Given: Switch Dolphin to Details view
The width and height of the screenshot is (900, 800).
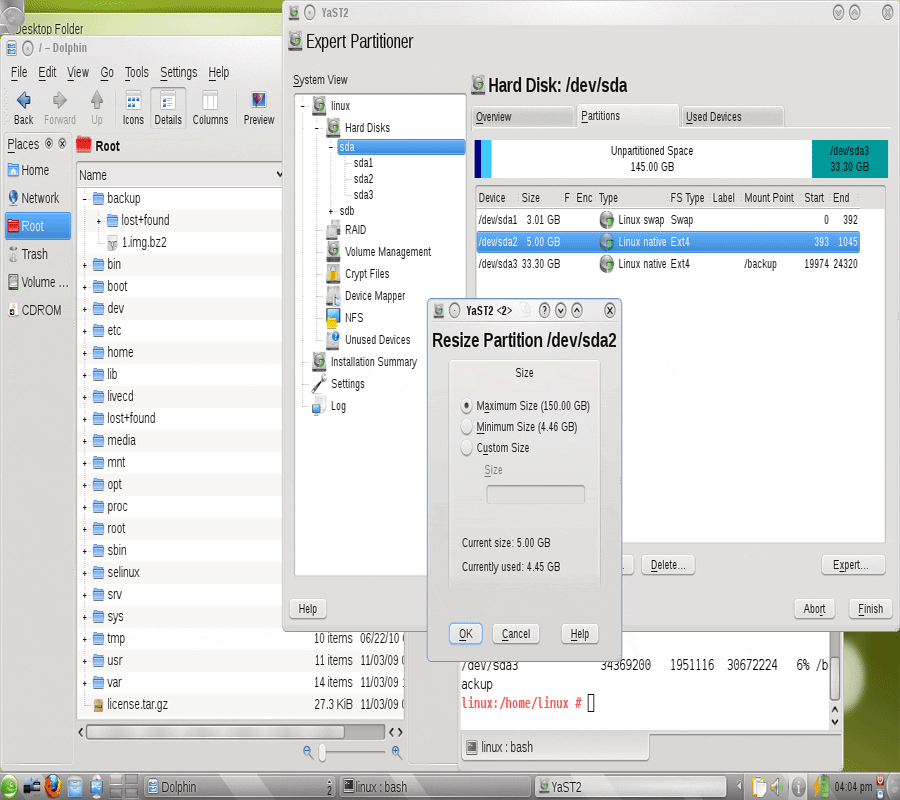Looking at the screenshot, I should pos(168,107).
